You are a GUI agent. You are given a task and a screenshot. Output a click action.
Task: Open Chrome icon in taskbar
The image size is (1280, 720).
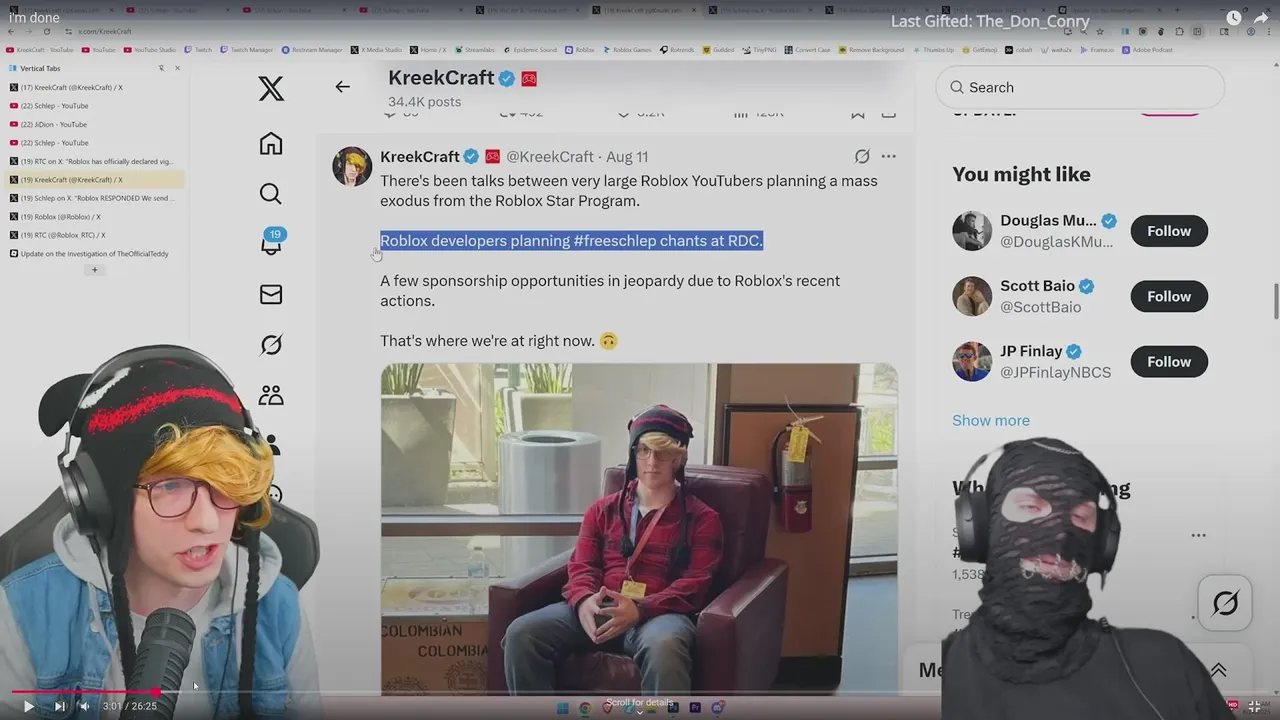pos(585,708)
